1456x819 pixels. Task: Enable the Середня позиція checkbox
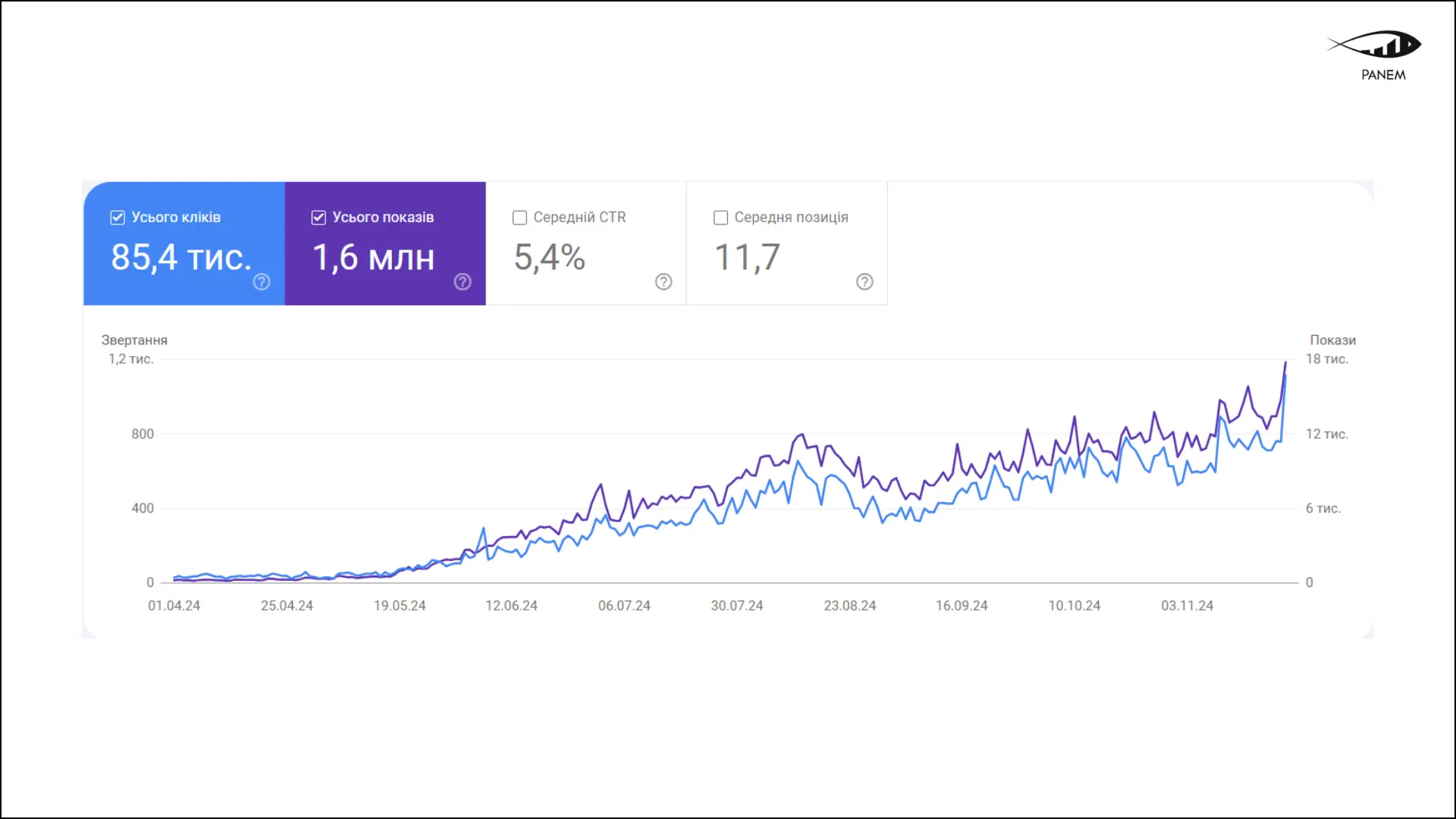pyautogui.click(x=720, y=217)
